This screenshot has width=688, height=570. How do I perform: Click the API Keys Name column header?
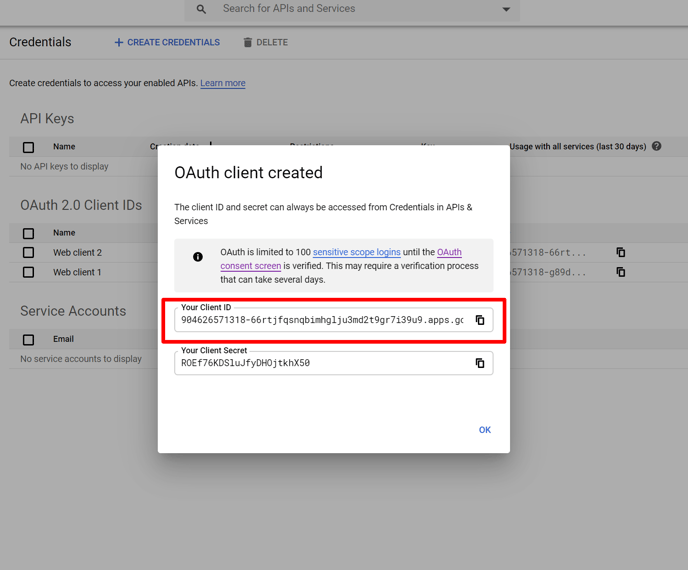[x=64, y=147]
